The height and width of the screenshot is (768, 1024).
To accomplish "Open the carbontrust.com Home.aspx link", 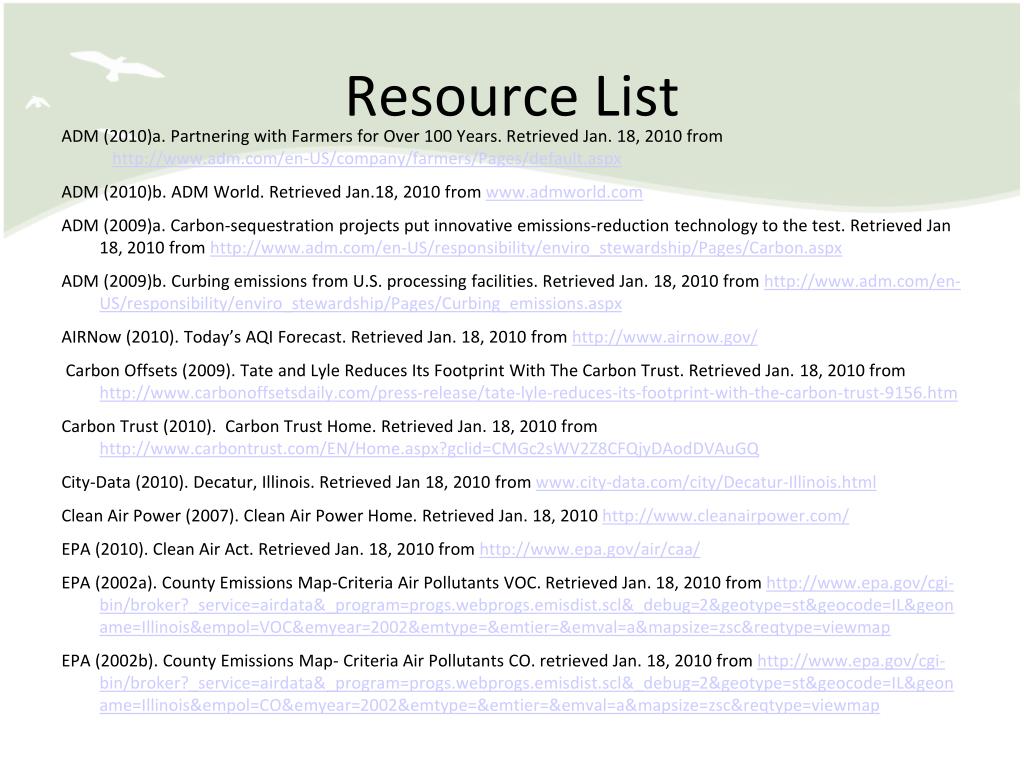I will (429, 449).
